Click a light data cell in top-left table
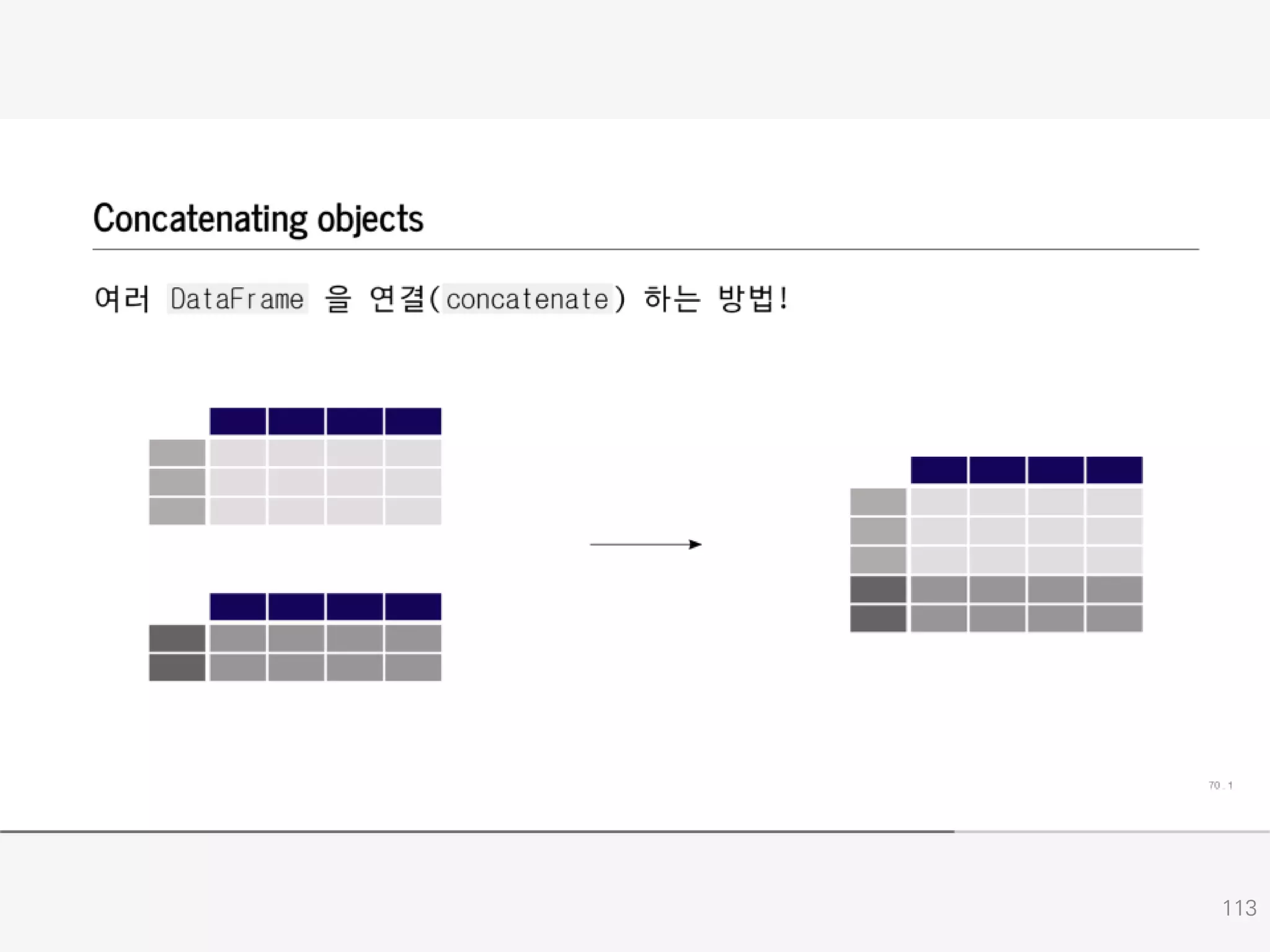This screenshot has height=952, width=1270. pos(296,482)
